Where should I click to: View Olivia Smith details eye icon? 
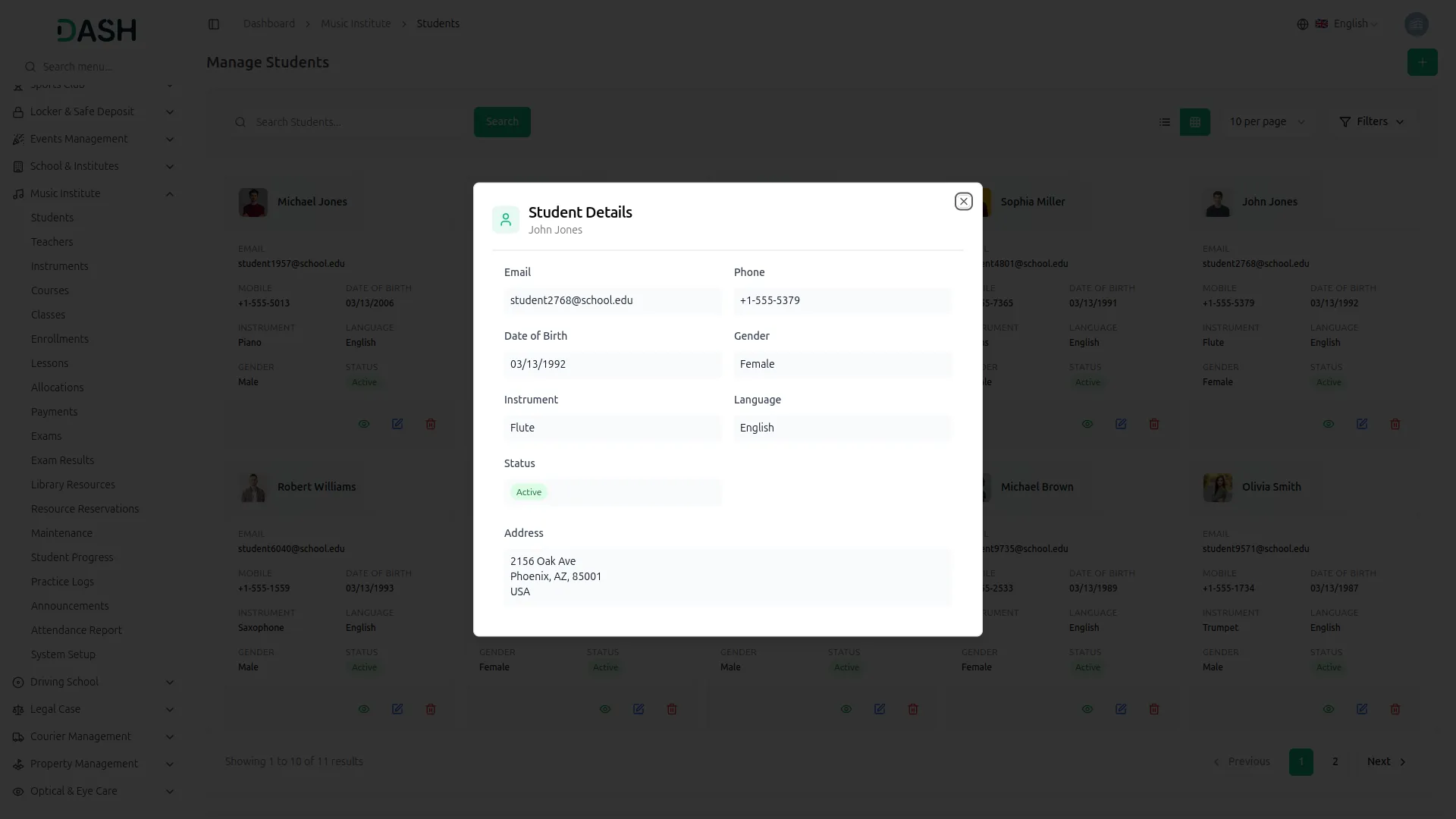point(1329,709)
